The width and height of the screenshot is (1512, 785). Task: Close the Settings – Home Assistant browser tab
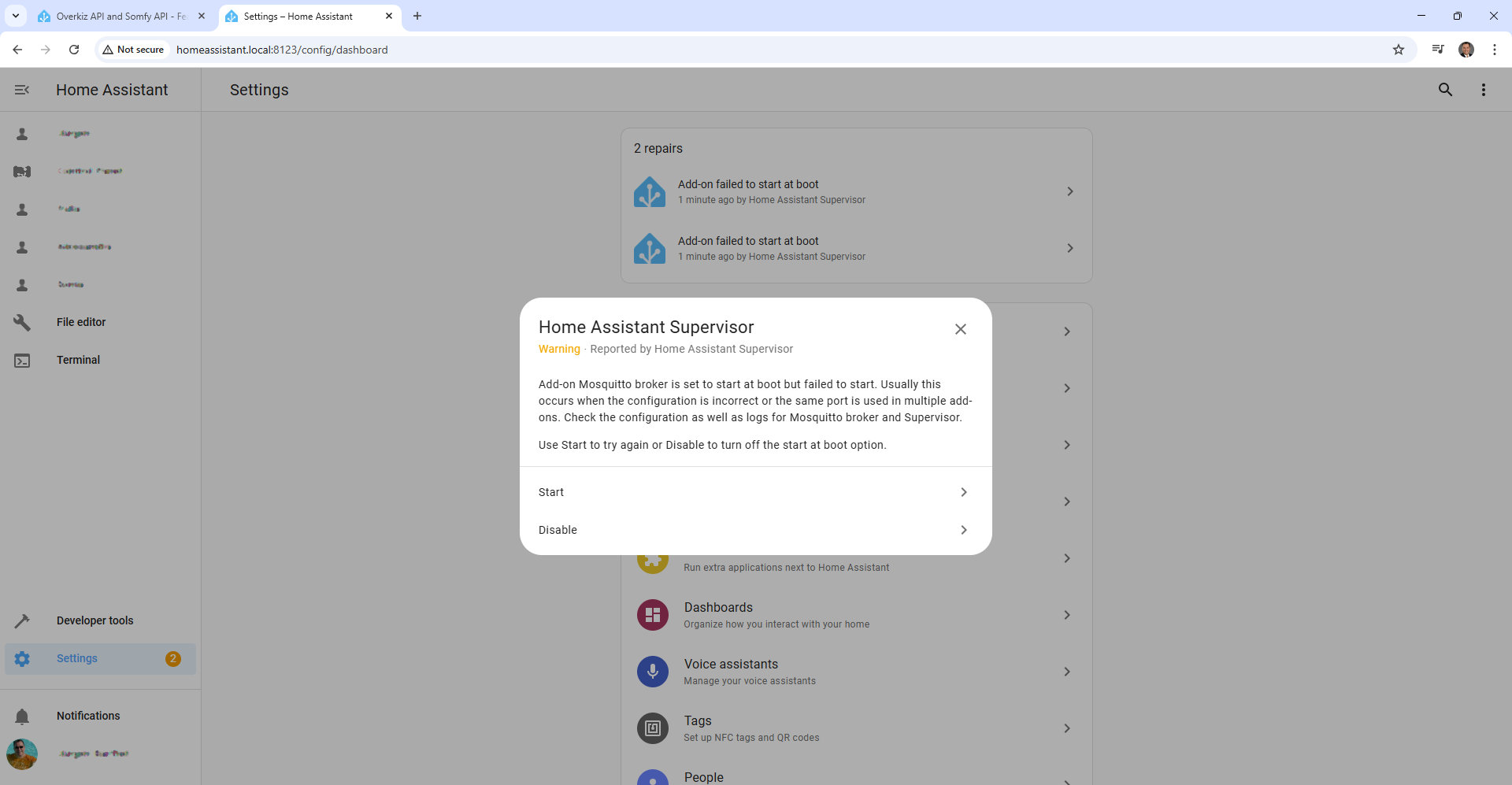tap(389, 16)
